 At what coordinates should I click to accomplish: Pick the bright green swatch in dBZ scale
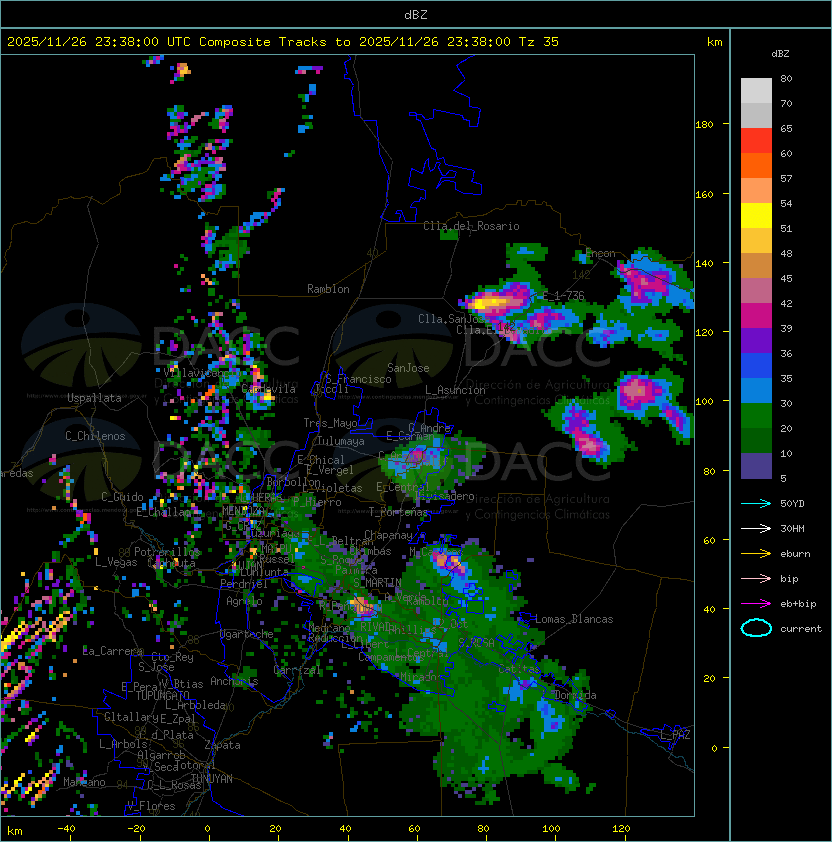pos(756,415)
